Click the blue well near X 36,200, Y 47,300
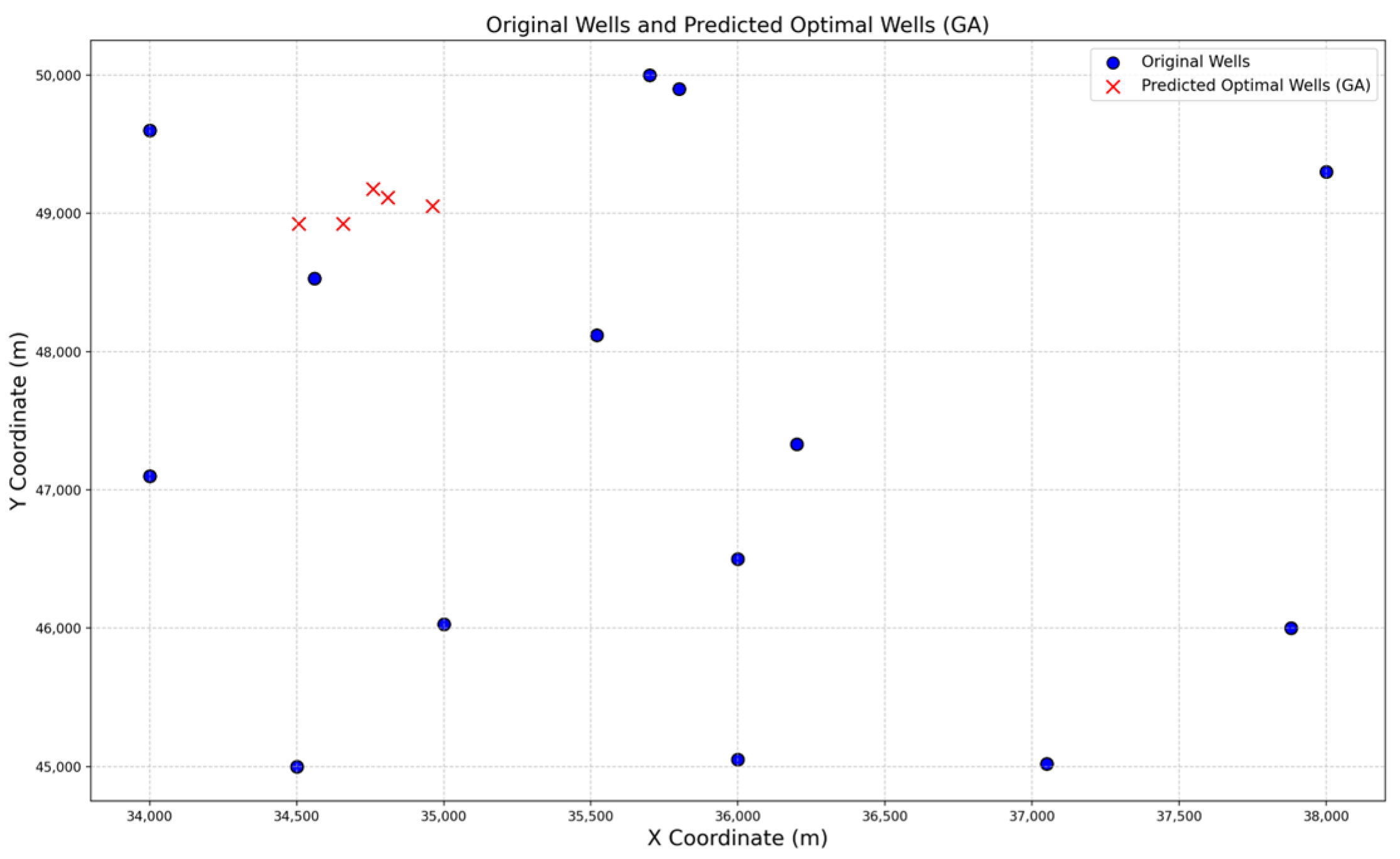The width and height of the screenshot is (1400, 859). (x=797, y=445)
